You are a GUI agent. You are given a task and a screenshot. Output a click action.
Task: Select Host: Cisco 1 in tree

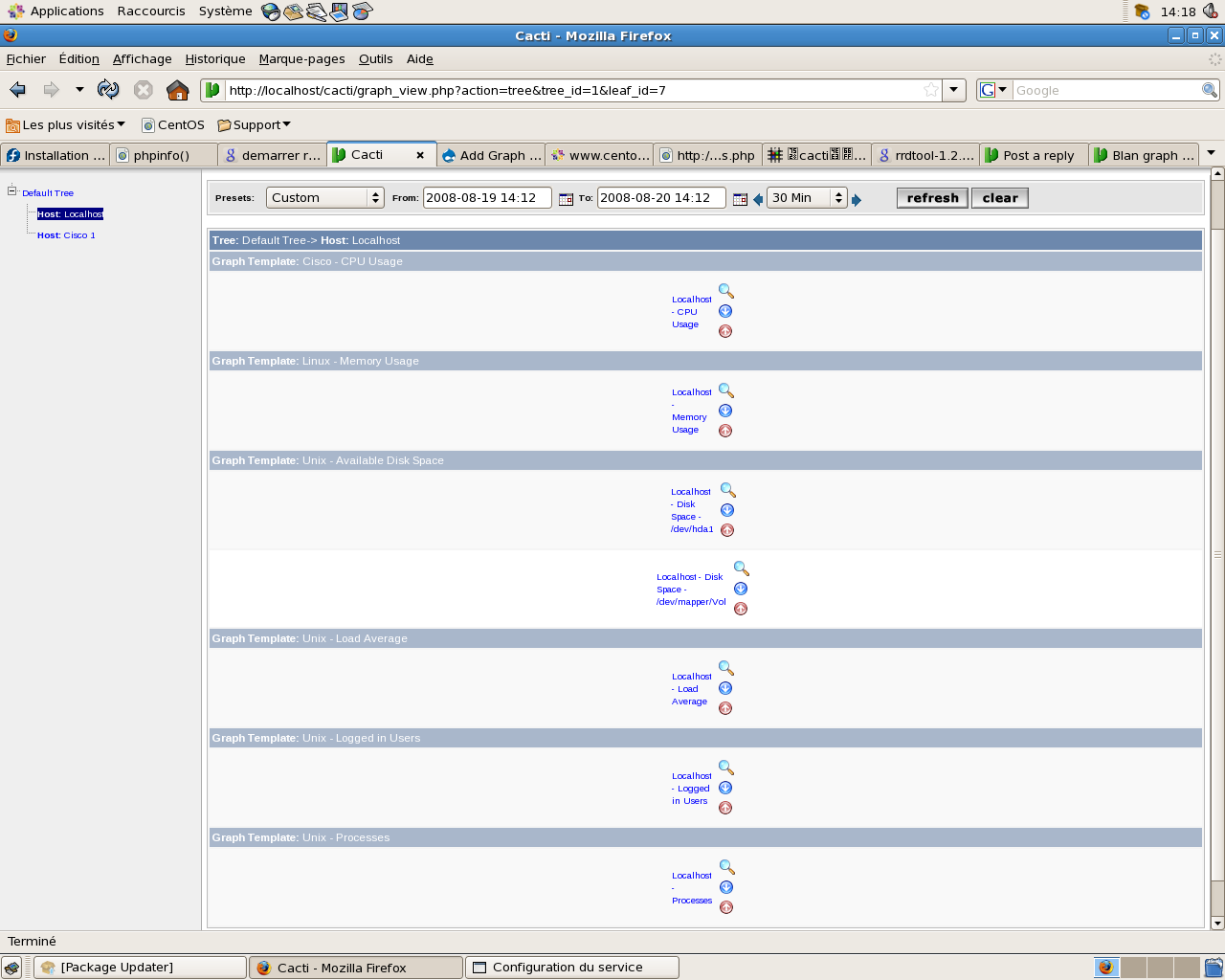[x=66, y=235]
